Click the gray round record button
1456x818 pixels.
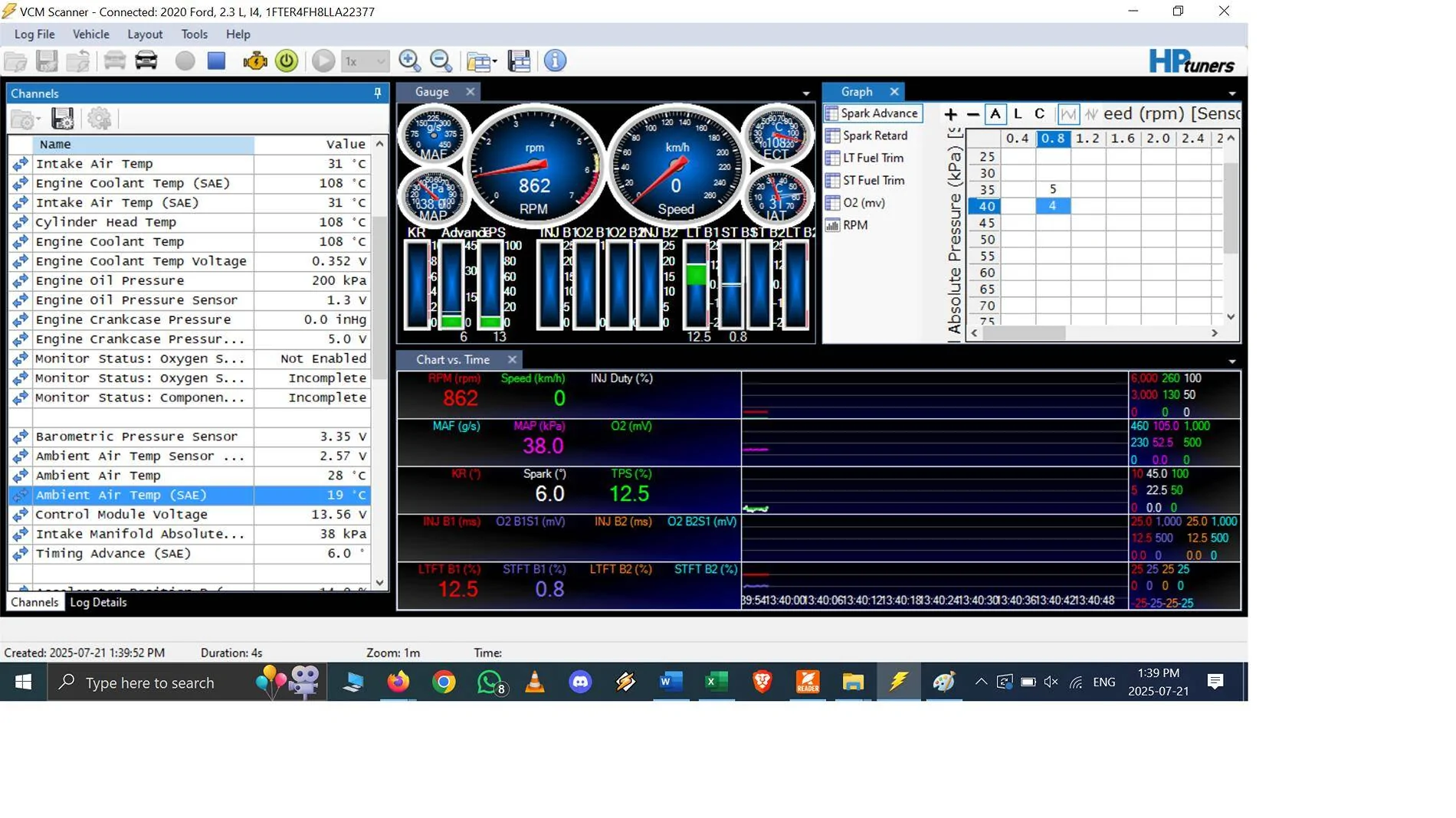[x=185, y=61]
